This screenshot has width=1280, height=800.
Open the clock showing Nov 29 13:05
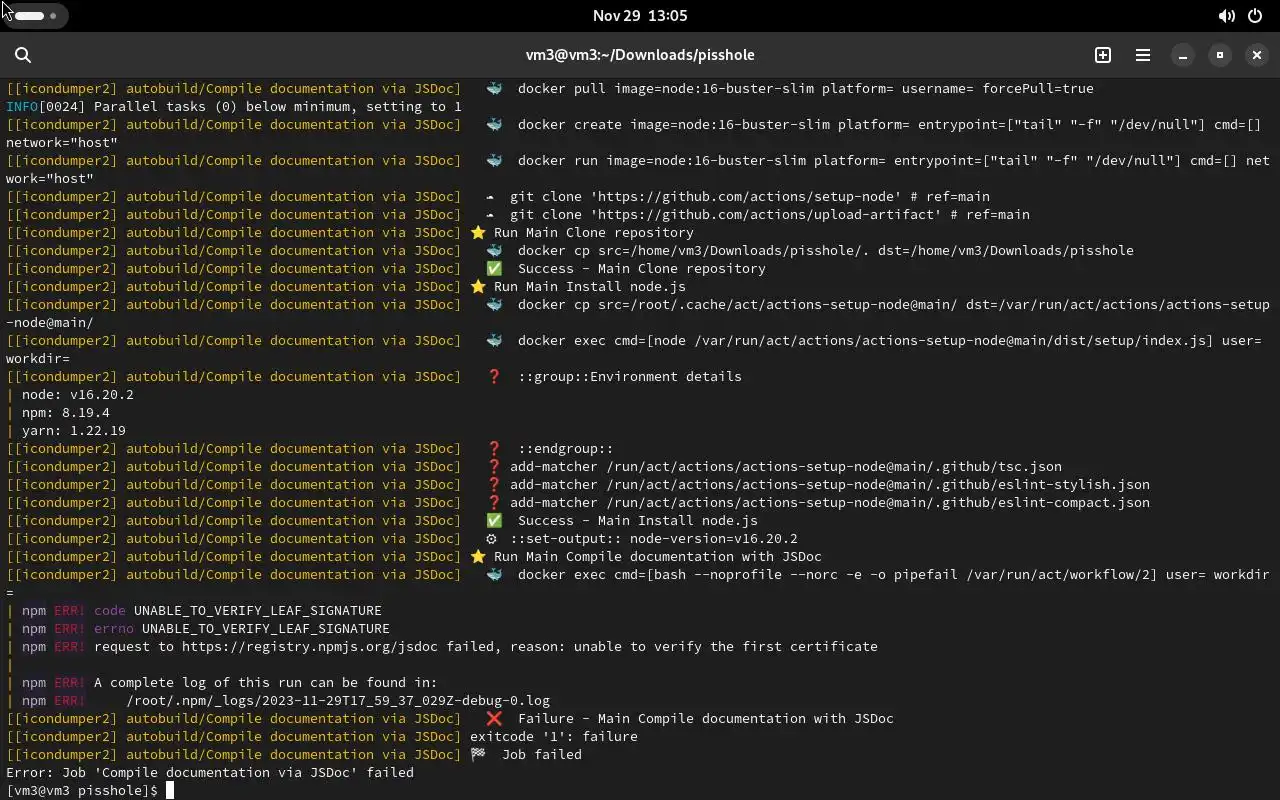(x=640, y=15)
